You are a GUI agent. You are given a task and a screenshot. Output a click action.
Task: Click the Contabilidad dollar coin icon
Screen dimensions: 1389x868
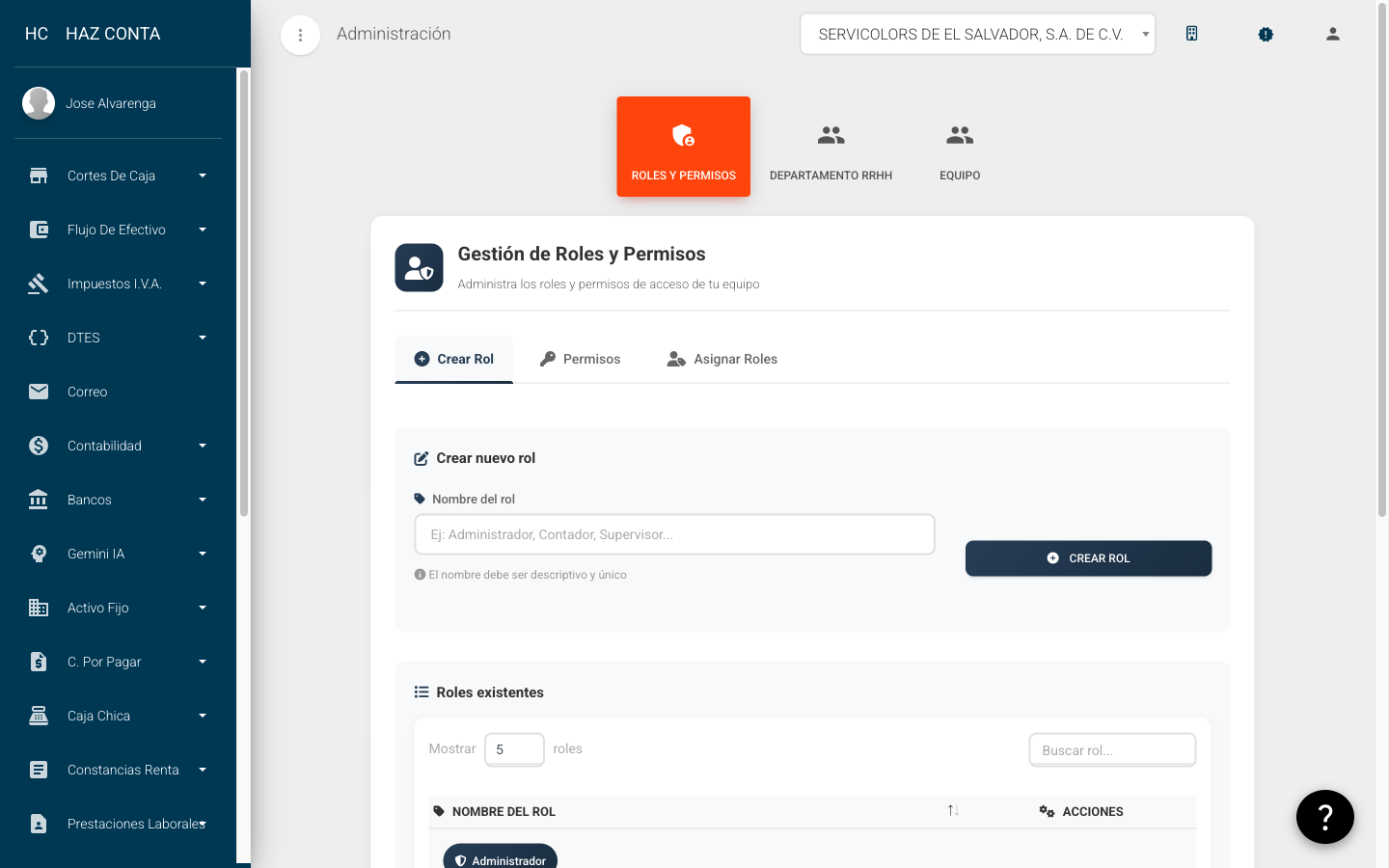point(39,446)
